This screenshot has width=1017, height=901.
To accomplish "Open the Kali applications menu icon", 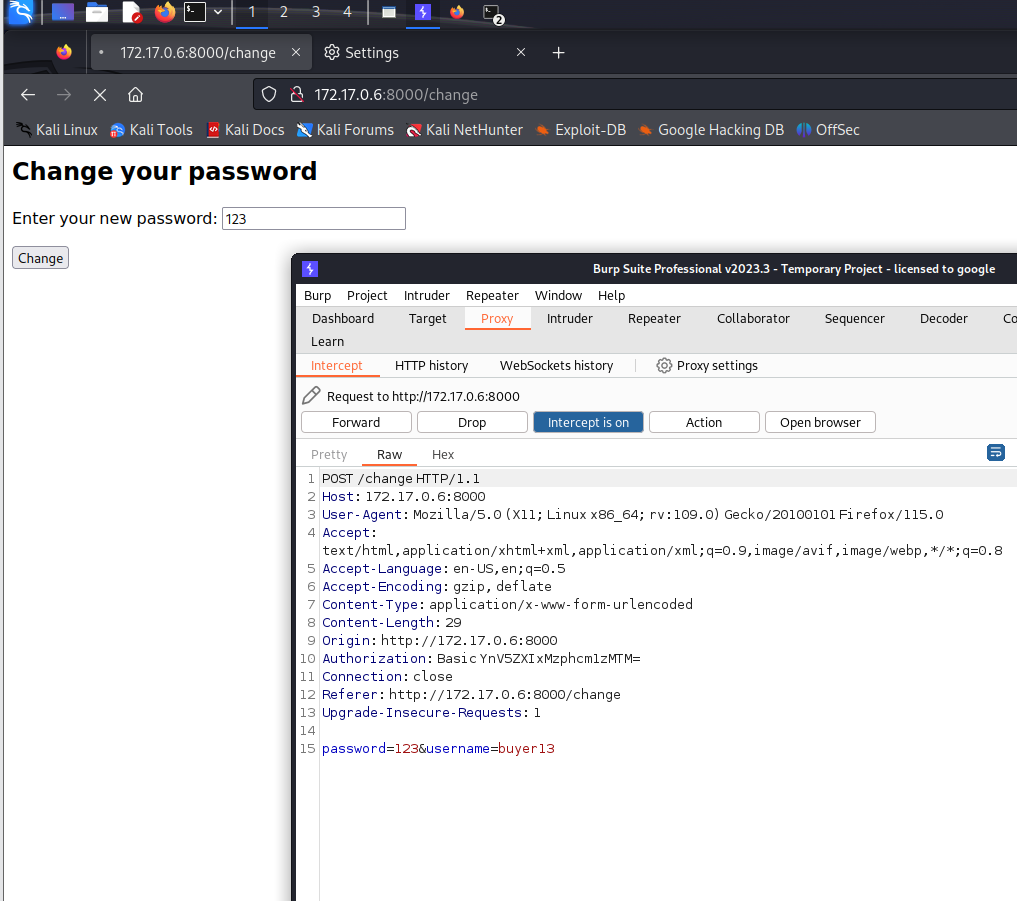I will coord(20,12).
